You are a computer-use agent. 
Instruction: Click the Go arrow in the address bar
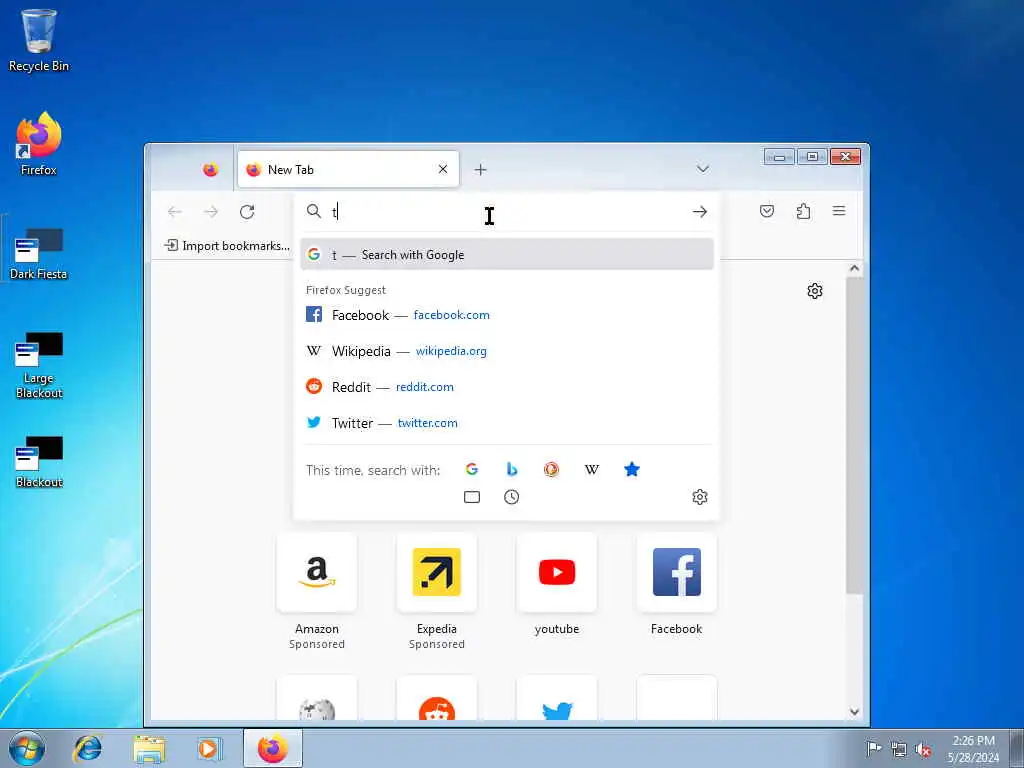[699, 212]
